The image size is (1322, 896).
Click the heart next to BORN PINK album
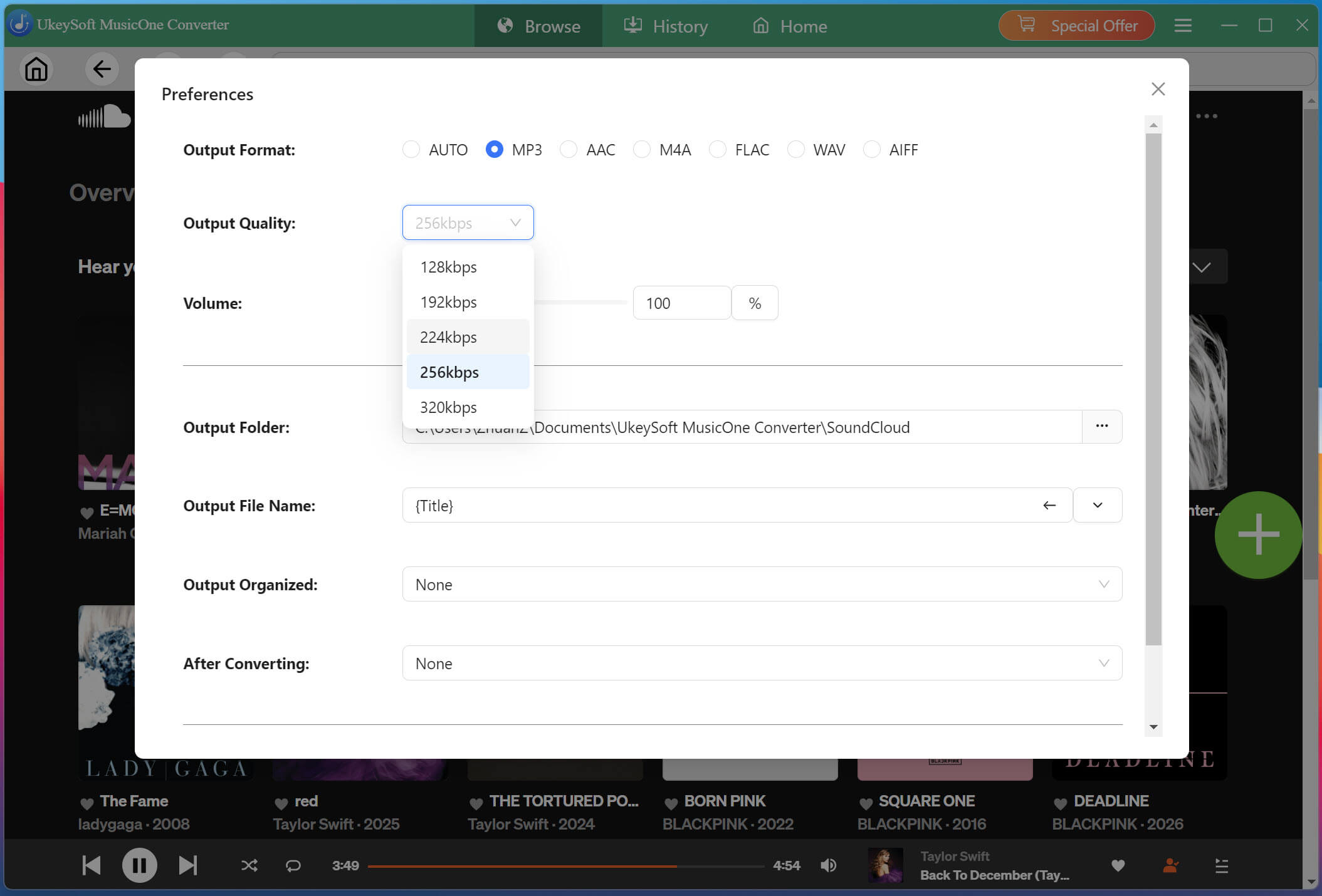[671, 803]
